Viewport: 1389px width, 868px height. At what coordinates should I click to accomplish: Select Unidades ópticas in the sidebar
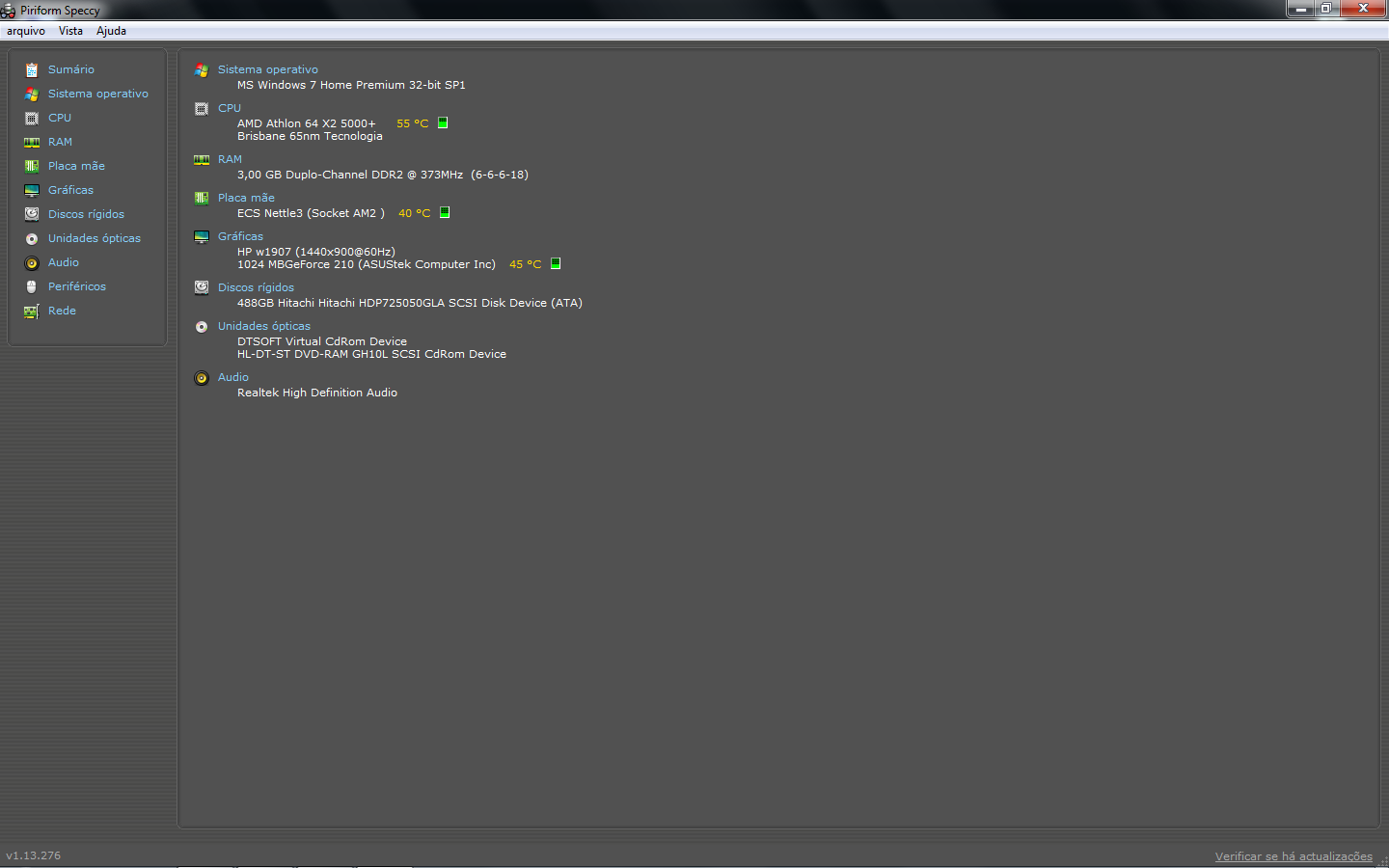(94, 238)
